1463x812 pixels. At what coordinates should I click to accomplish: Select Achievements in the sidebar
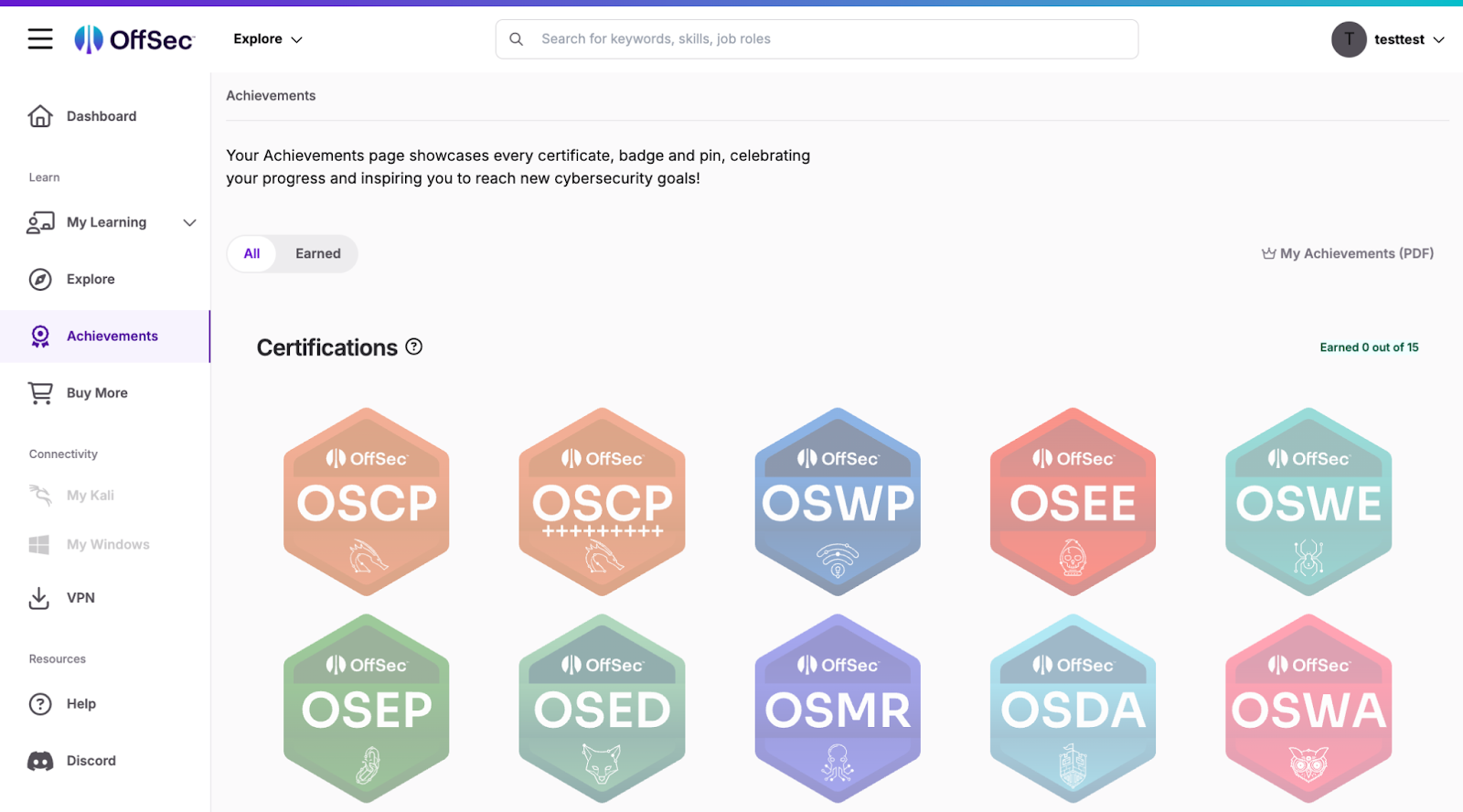(x=112, y=337)
